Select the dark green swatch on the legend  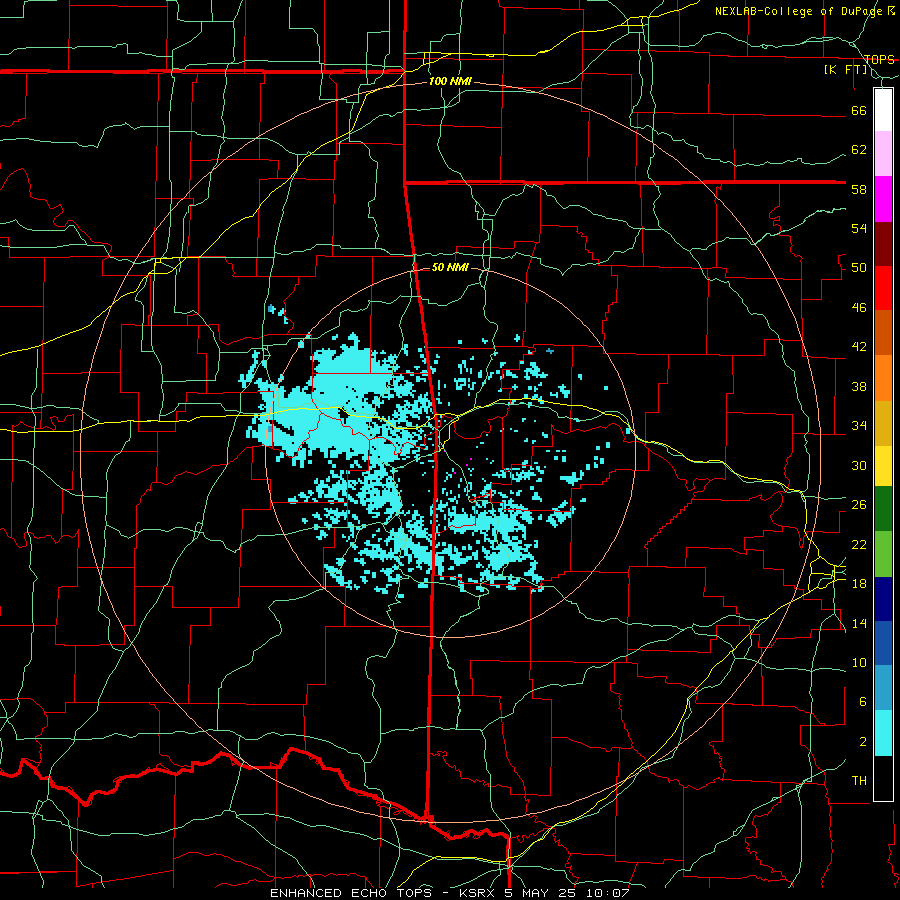pyautogui.click(x=883, y=509)
